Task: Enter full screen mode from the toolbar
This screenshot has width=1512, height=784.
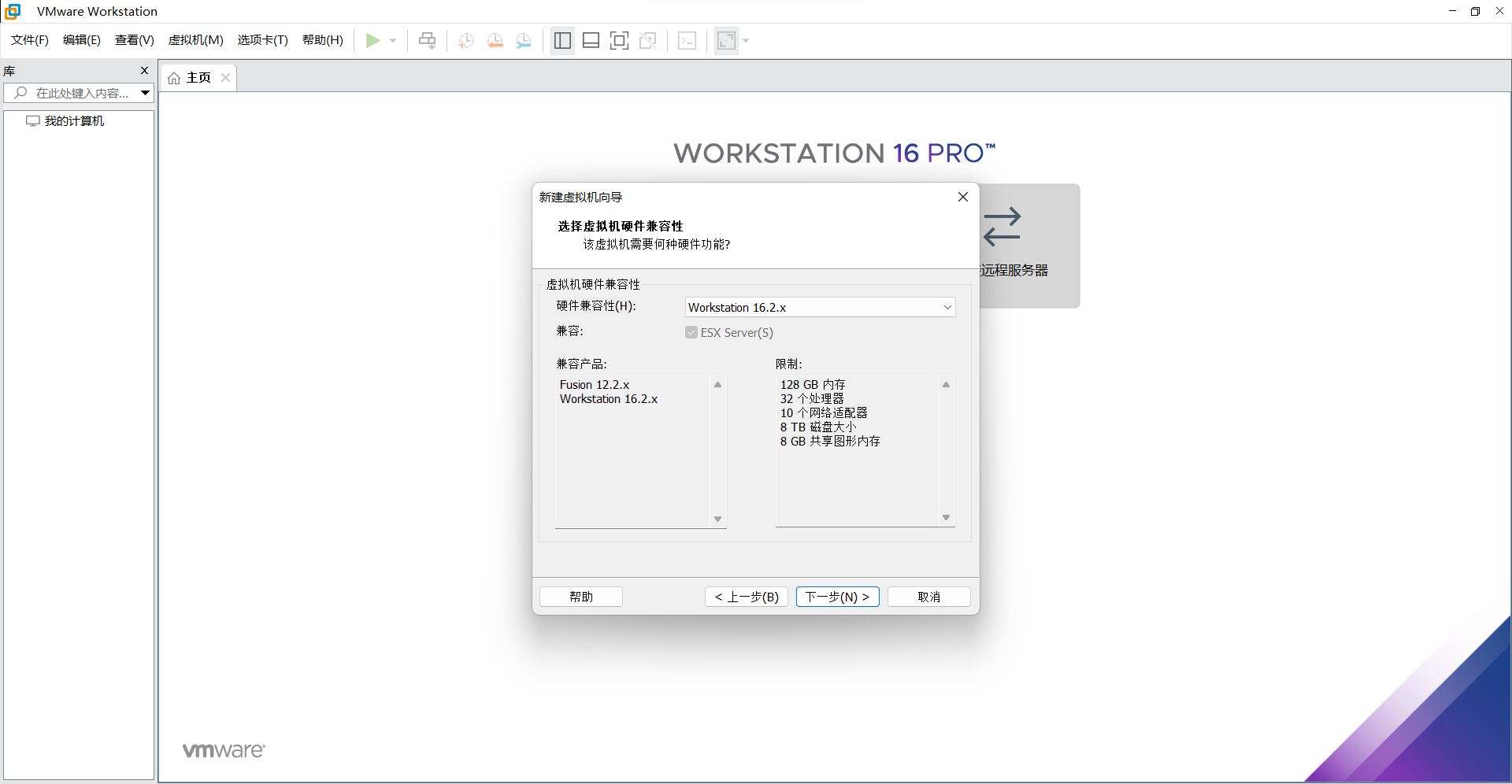Action: pos(619,40)
